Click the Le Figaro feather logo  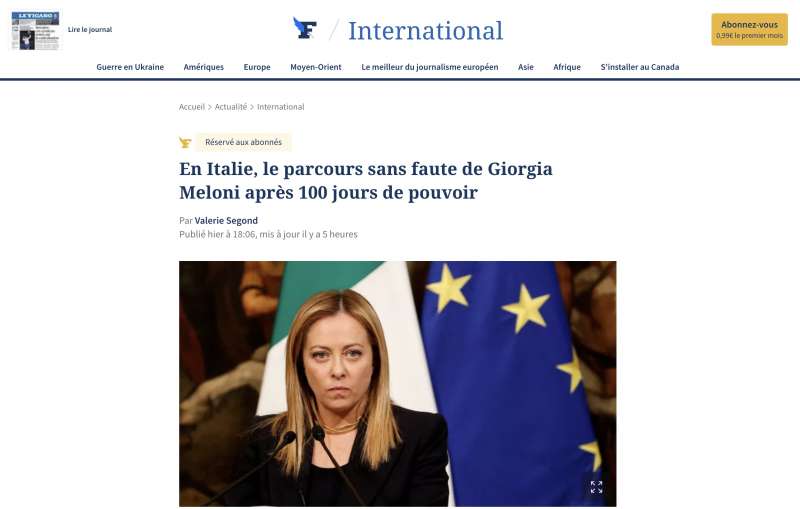[x=305, y=29]
